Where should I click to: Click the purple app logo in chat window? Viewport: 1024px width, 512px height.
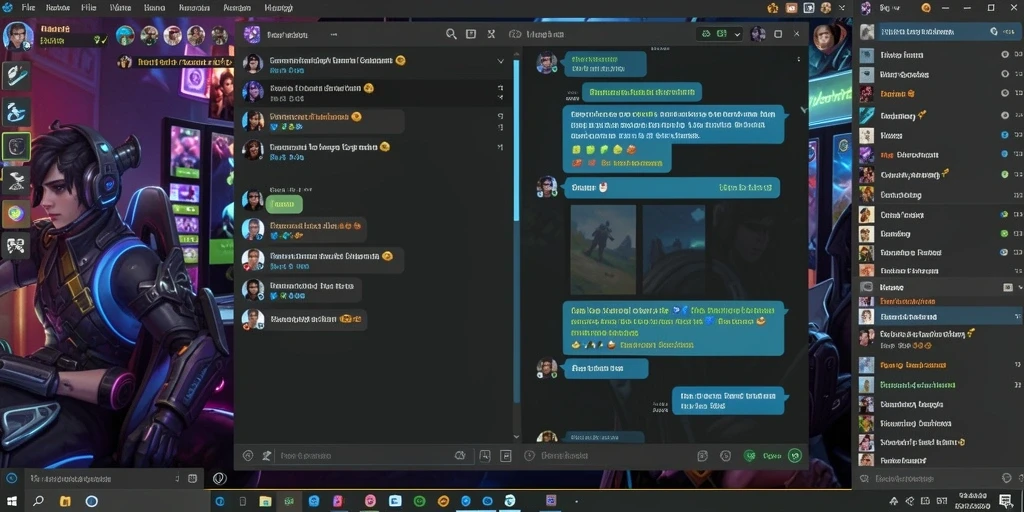point(252,34)
